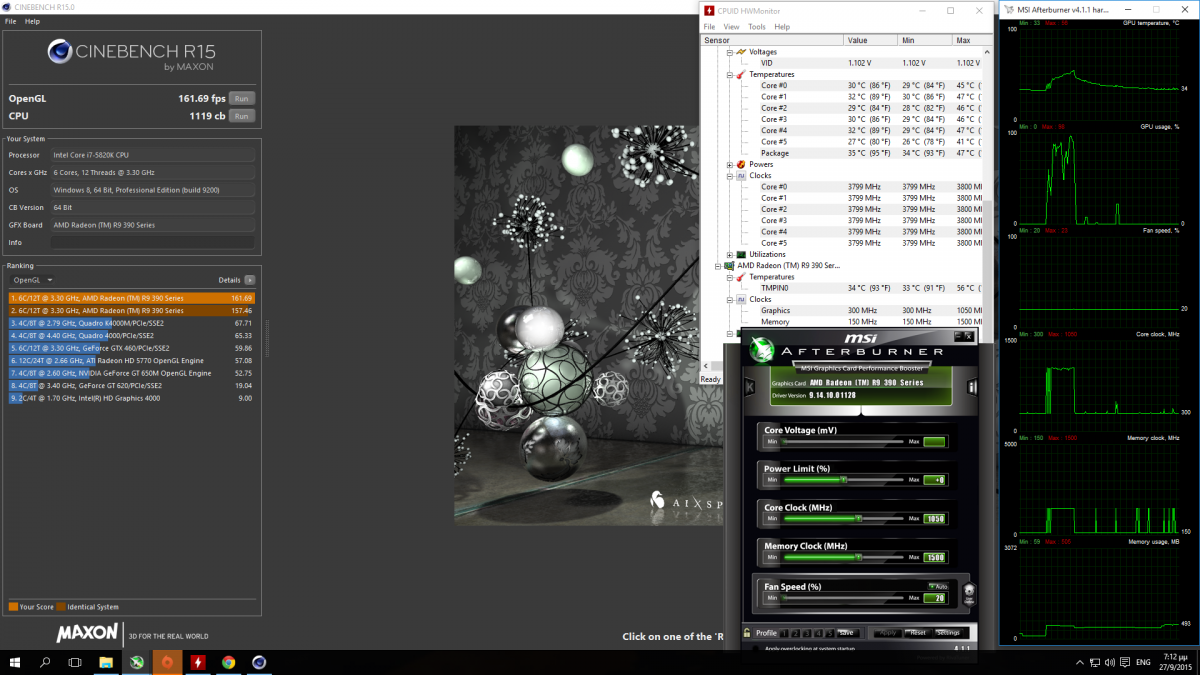Click the User Define fan button
Viewport: 1200px width, 675px height.
969,595
